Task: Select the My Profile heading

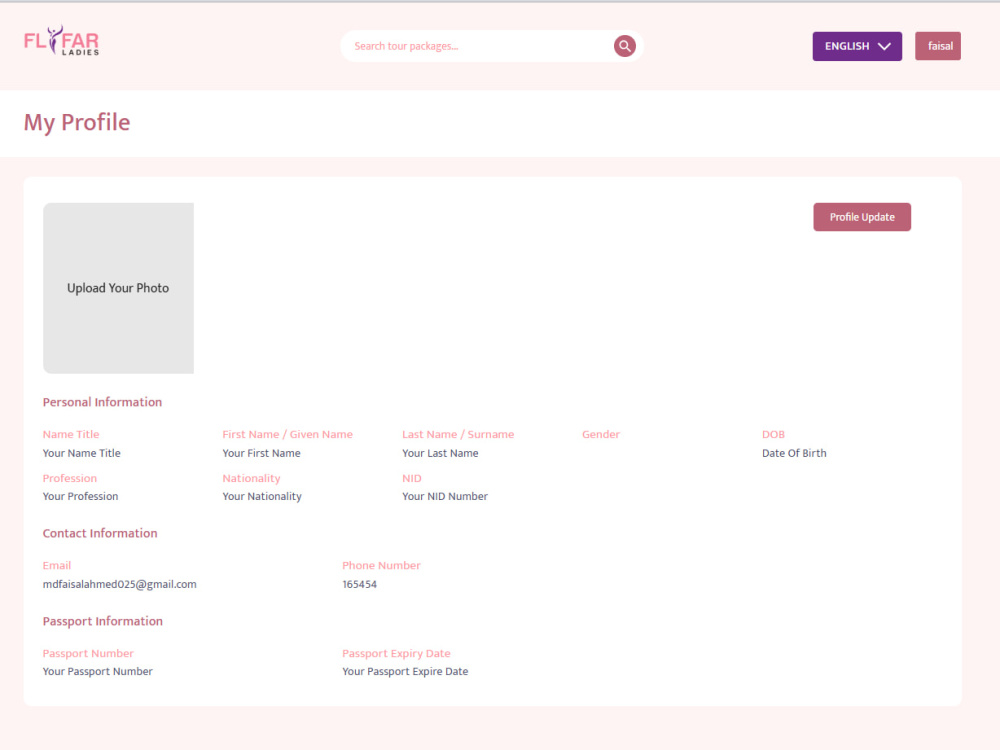Action: pyautogui.click(x=77, y=122)
